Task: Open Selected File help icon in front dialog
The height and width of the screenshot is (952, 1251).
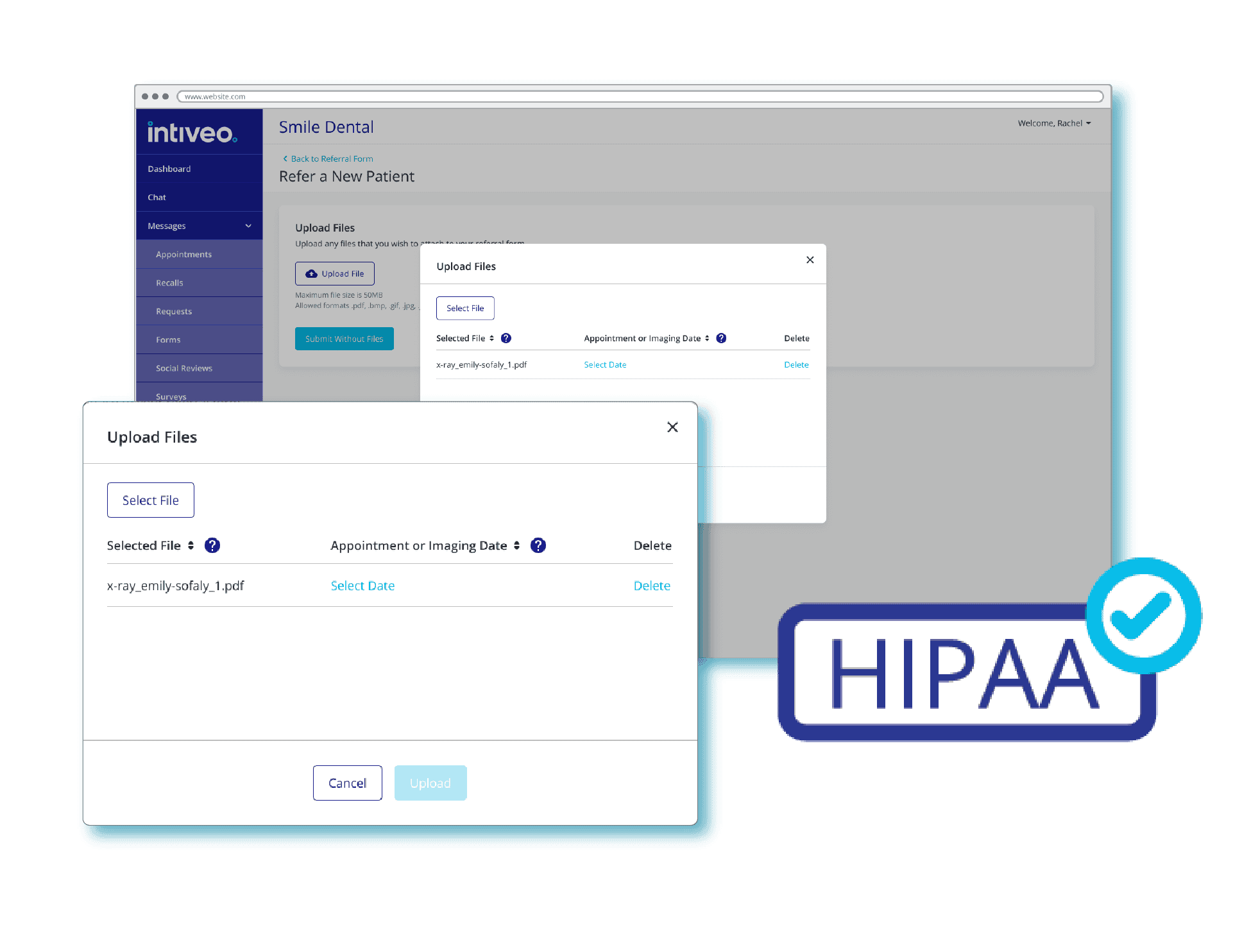Action: point(212,545)
